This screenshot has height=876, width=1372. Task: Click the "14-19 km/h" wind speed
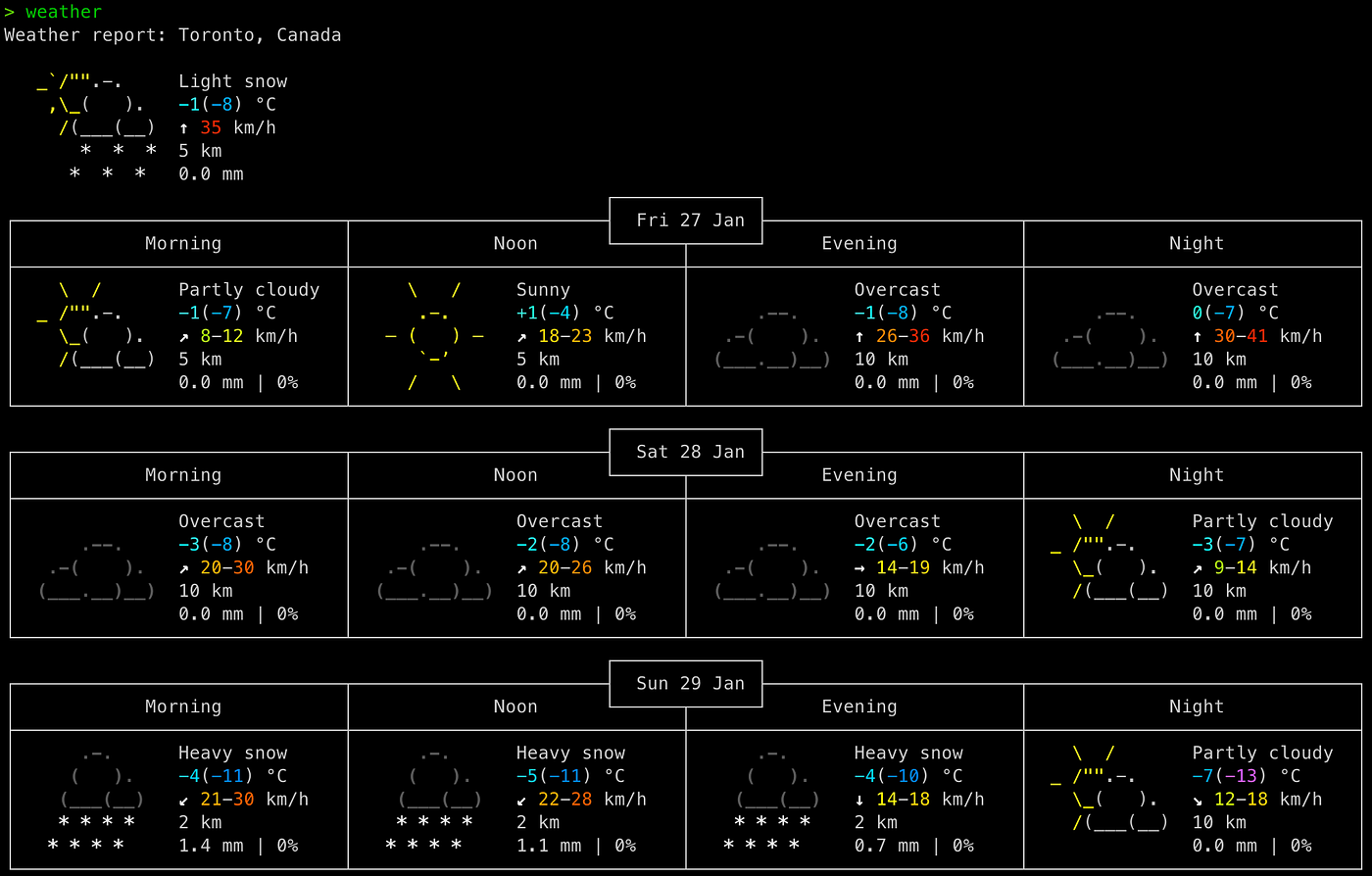930,567
